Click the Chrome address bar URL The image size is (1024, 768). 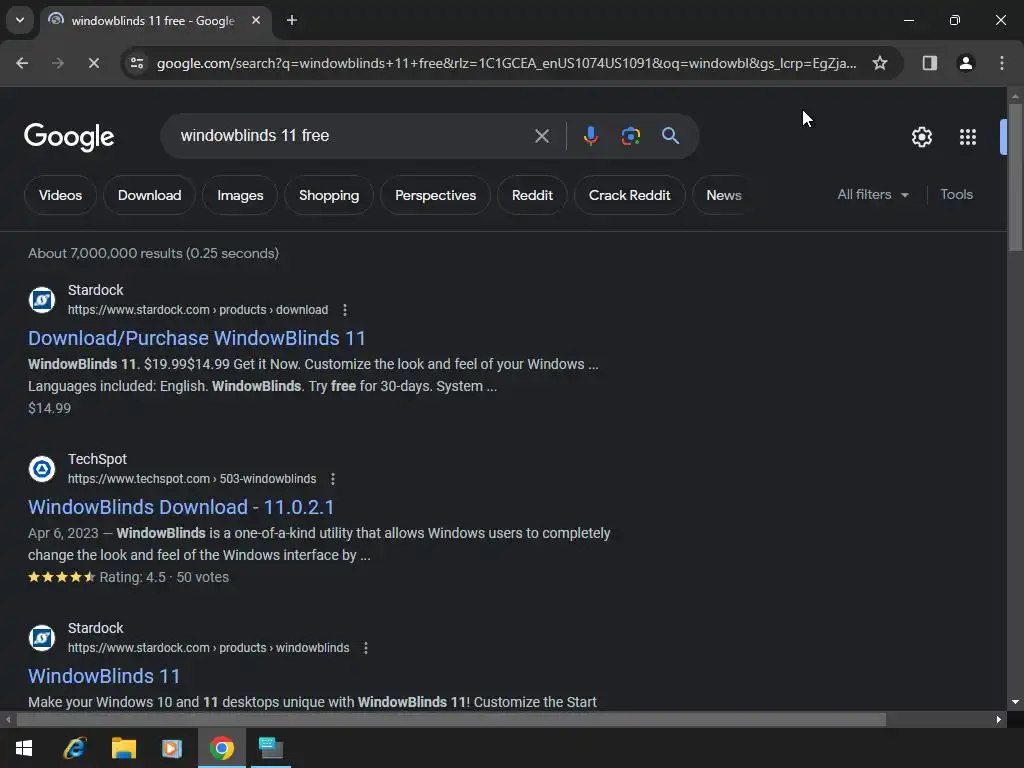point(506,63)
